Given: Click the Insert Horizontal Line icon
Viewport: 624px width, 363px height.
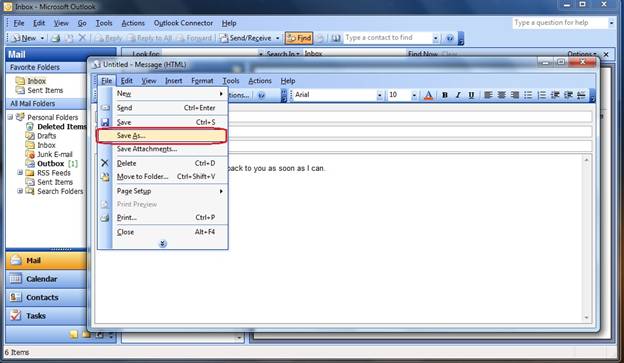Looking at the screenshot, I should tap(581, 95).
